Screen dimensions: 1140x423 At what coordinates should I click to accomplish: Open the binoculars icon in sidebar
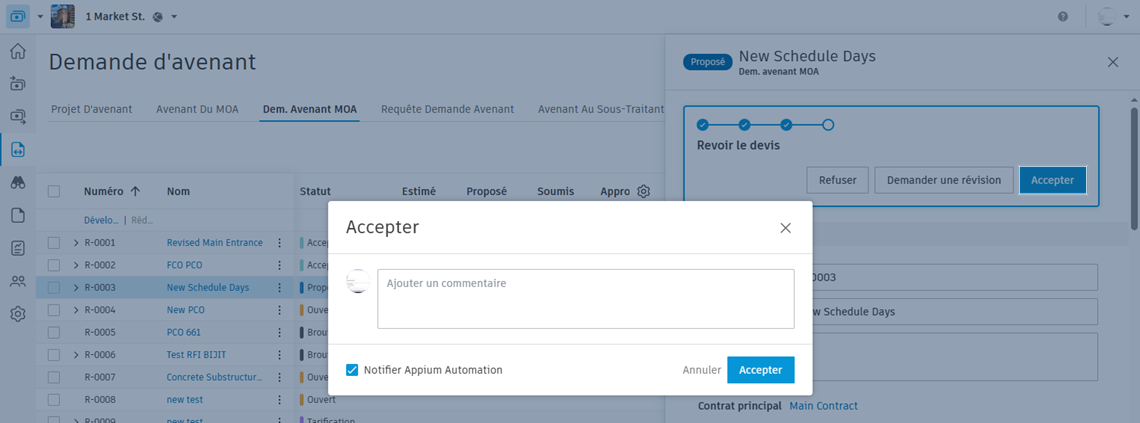coord(17,183)
